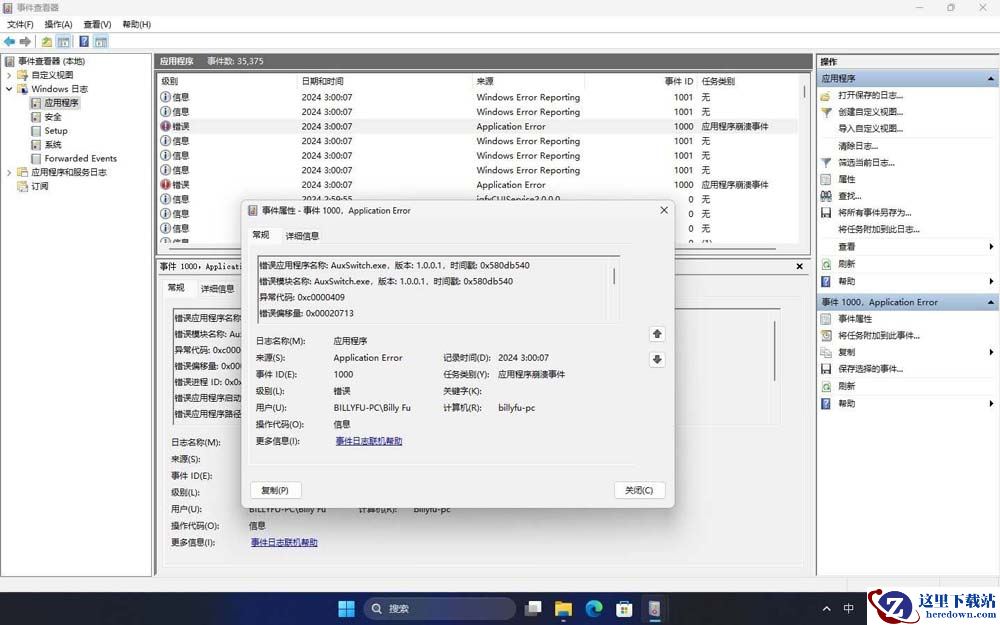Click the taskbar 搜索 search box
Image resolution: width=1000 pixels, height=625 pixels.
(x=440, y=608)
